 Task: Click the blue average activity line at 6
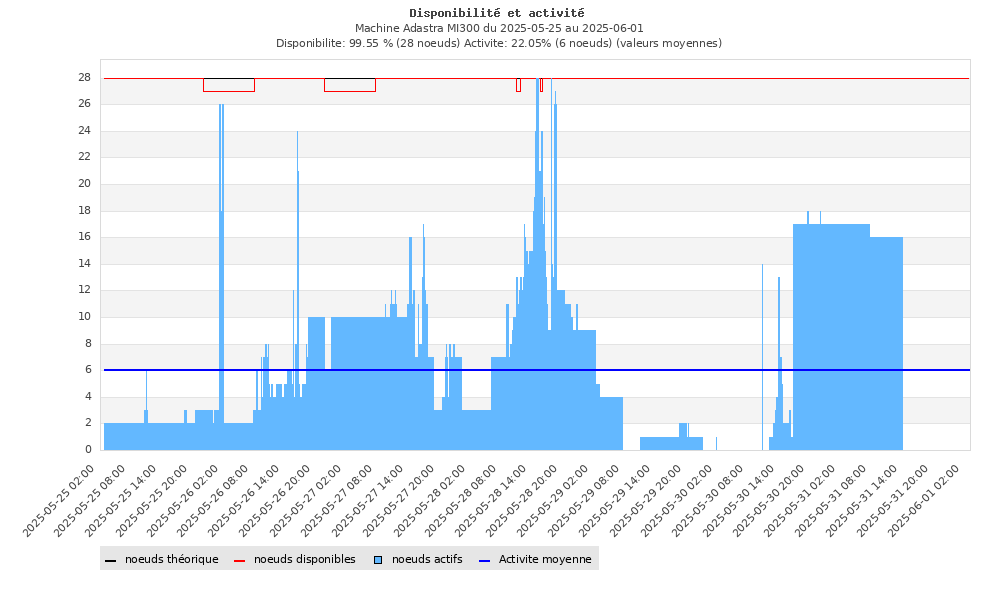coord(536,370)
